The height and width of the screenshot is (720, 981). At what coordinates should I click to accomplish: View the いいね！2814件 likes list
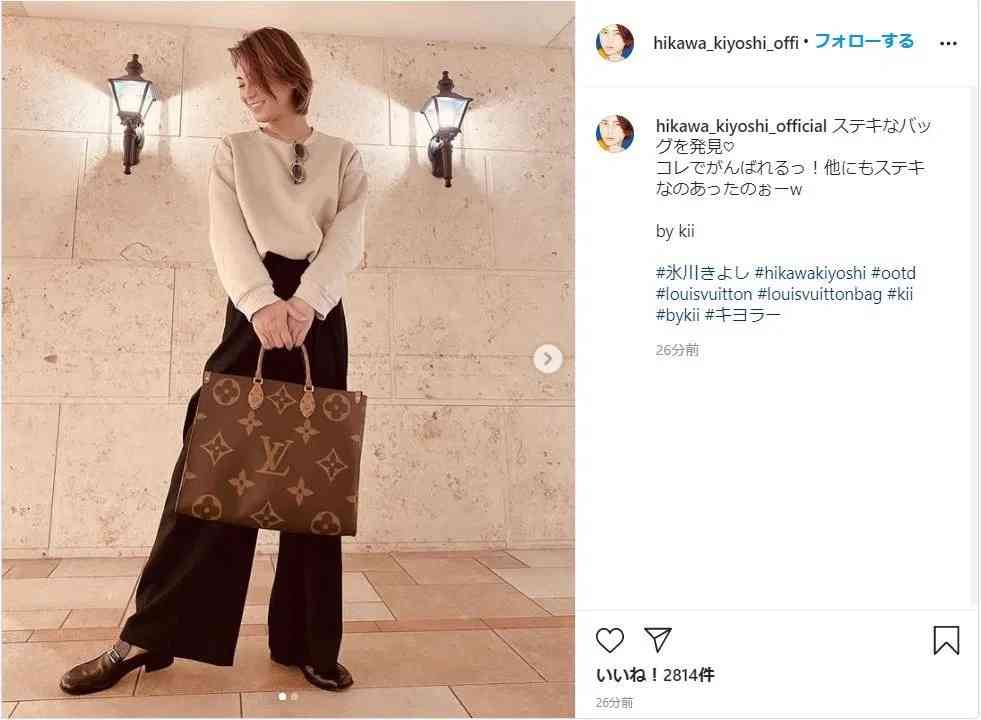coord(654,675)
